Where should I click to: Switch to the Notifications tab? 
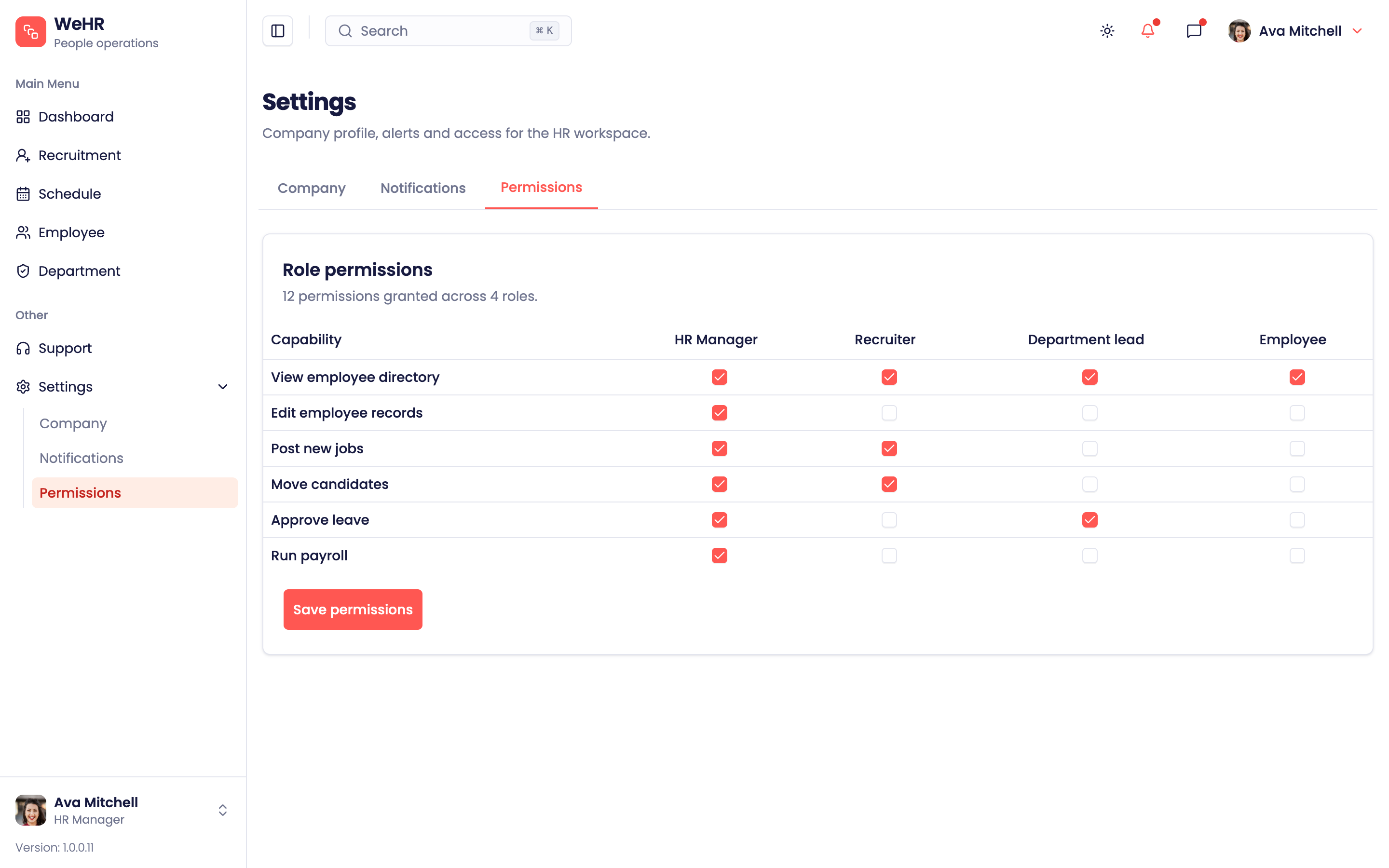(x=423, y=188)
